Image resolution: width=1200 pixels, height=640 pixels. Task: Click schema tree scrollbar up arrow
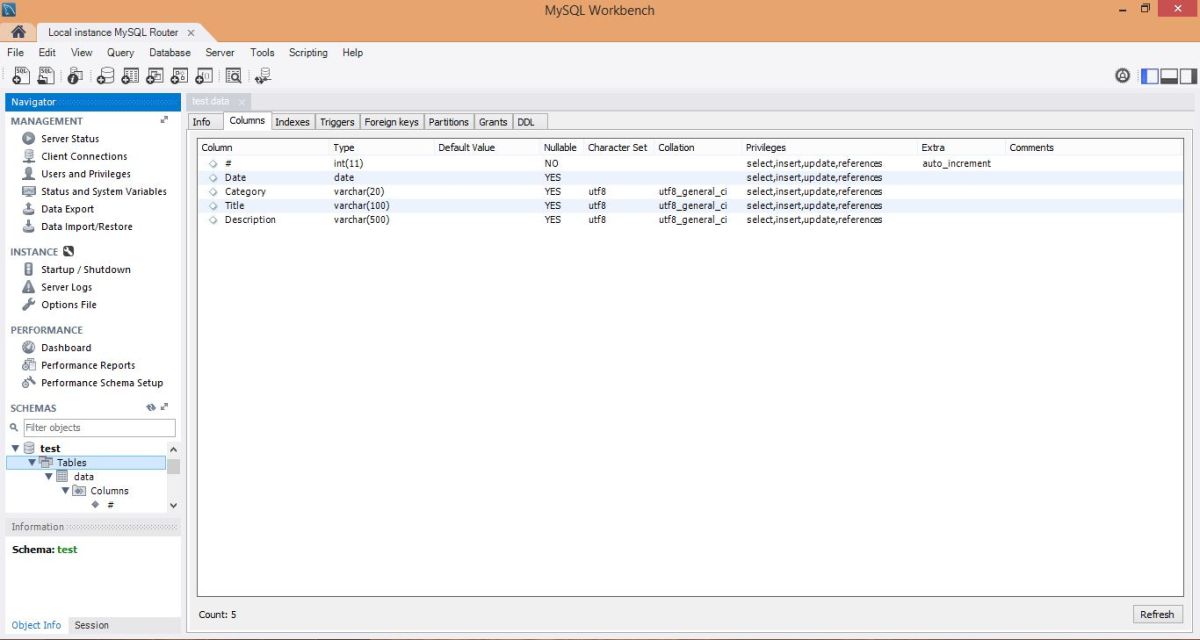click(174, 450)
